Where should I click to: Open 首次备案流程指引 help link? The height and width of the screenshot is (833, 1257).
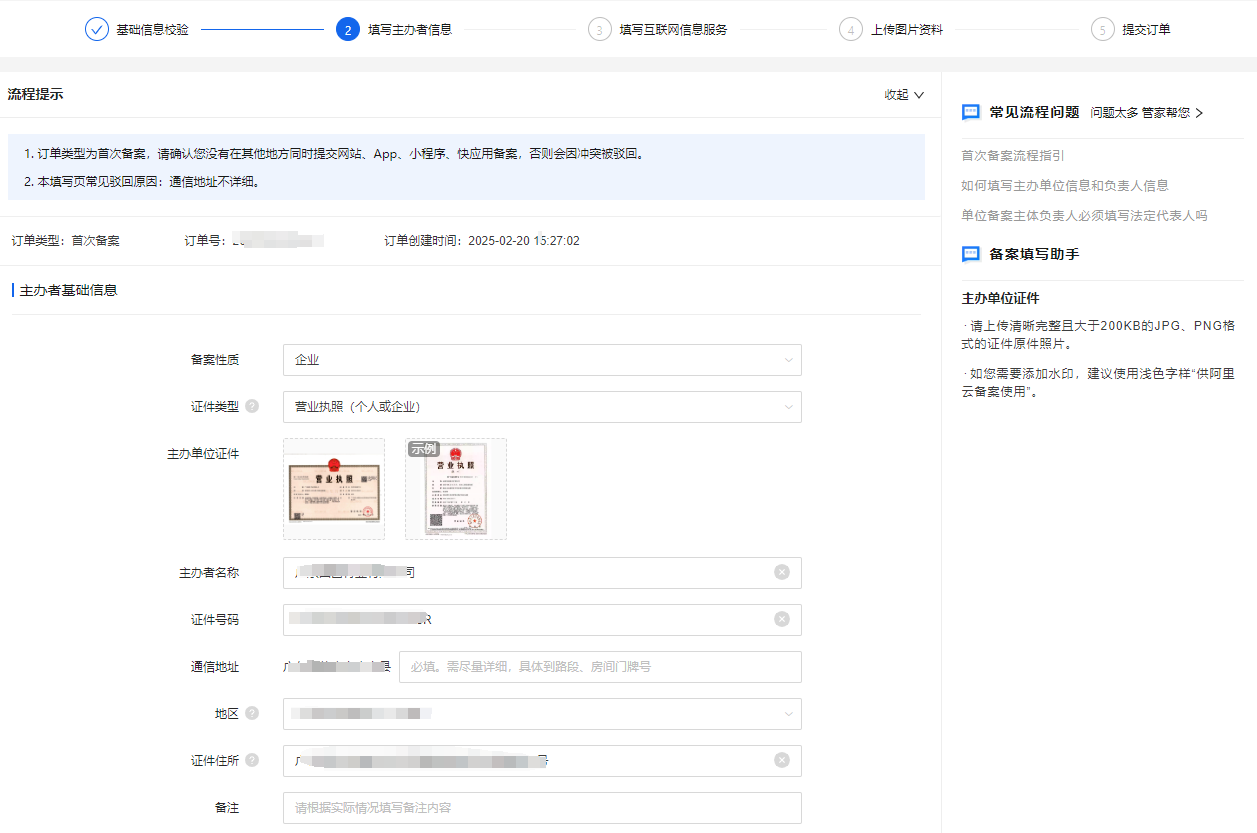(1012, 156)
